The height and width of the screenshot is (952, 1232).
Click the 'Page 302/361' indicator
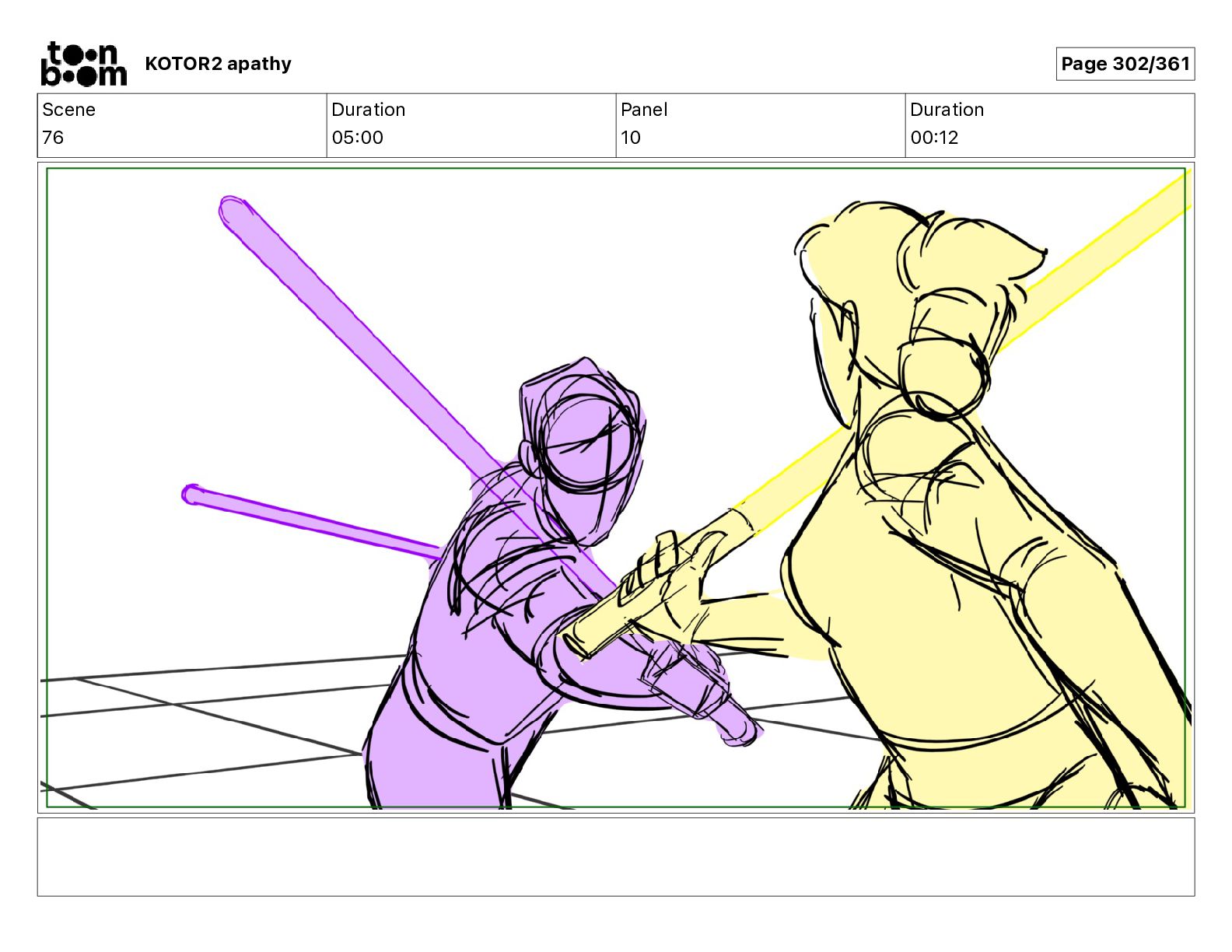1125,64
